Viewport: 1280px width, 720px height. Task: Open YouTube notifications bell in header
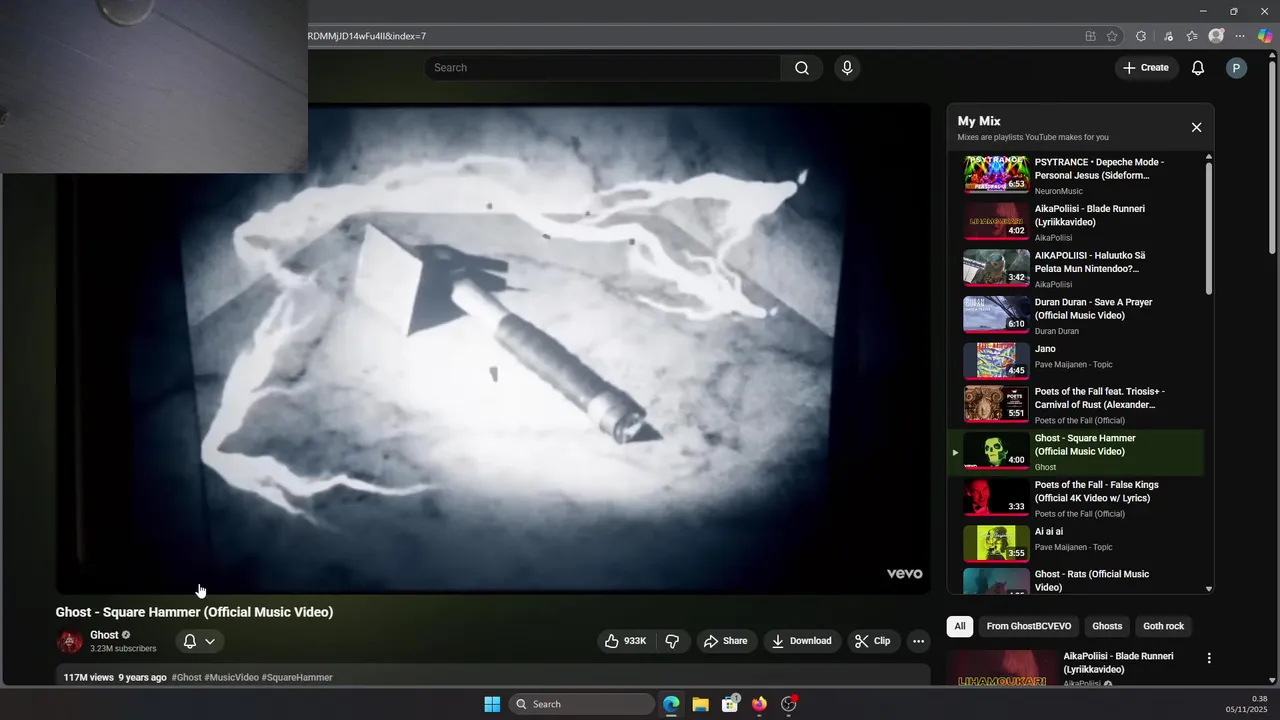1197,68
